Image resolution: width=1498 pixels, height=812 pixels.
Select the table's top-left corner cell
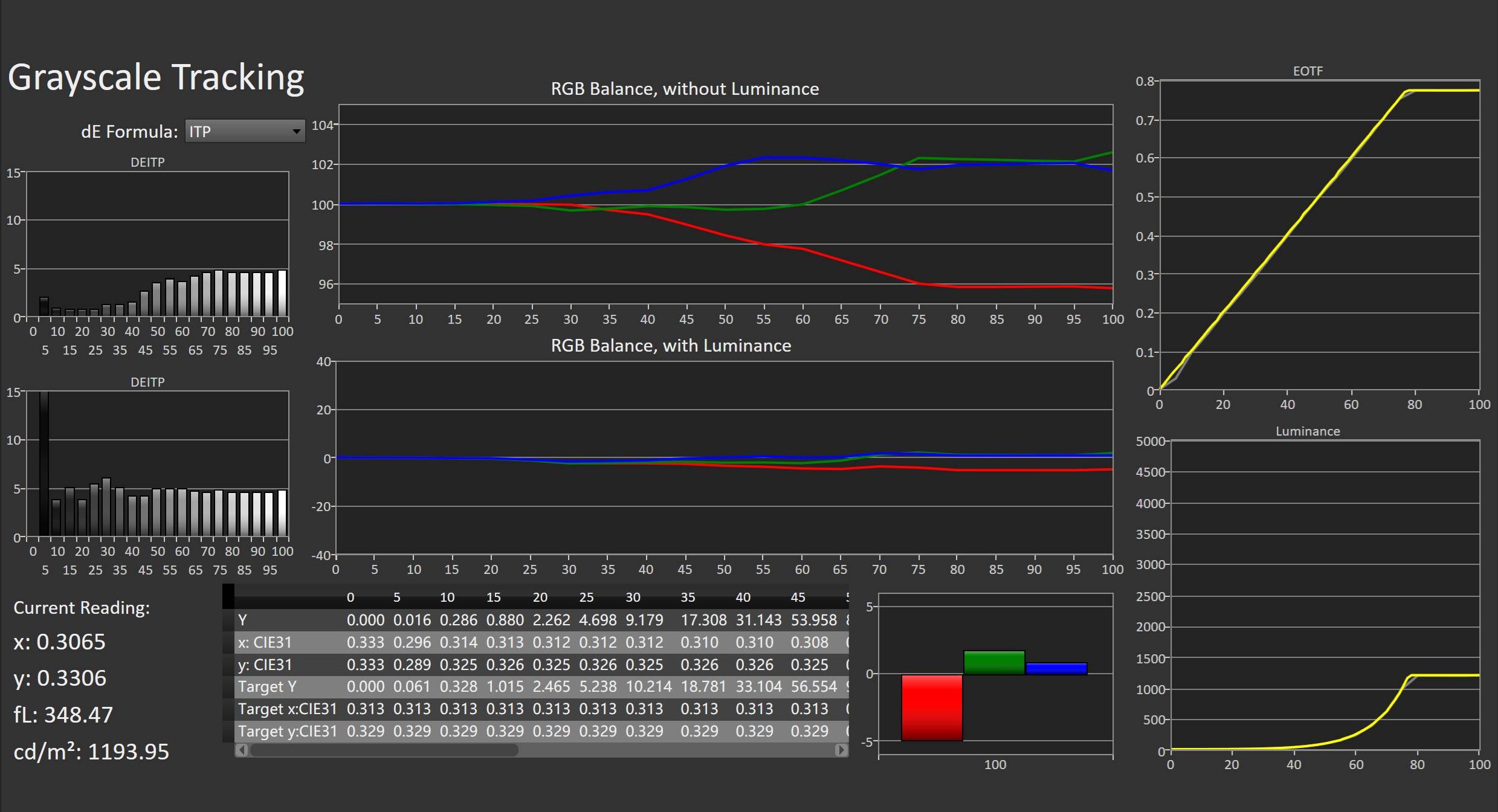pos(228,596)
